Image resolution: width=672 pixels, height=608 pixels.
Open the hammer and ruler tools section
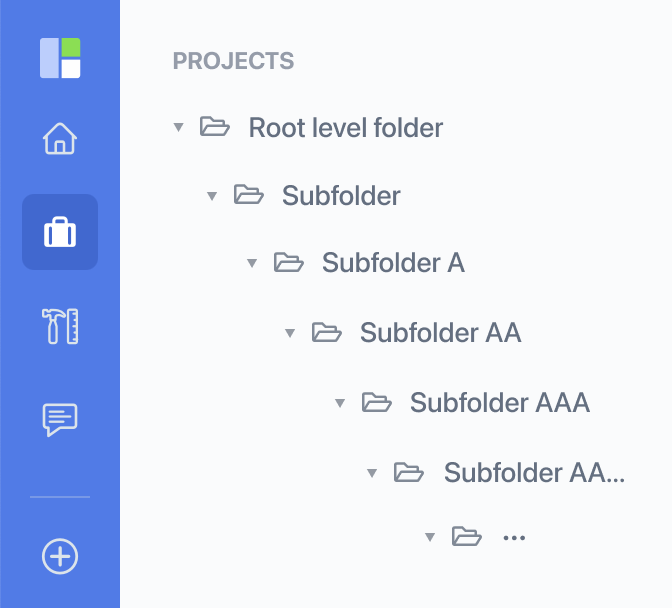click(60, 326)
